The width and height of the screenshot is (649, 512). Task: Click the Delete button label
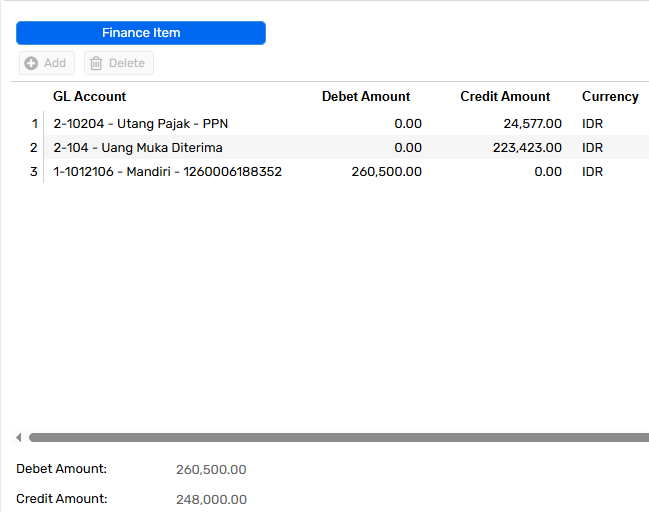coord(127,63)
